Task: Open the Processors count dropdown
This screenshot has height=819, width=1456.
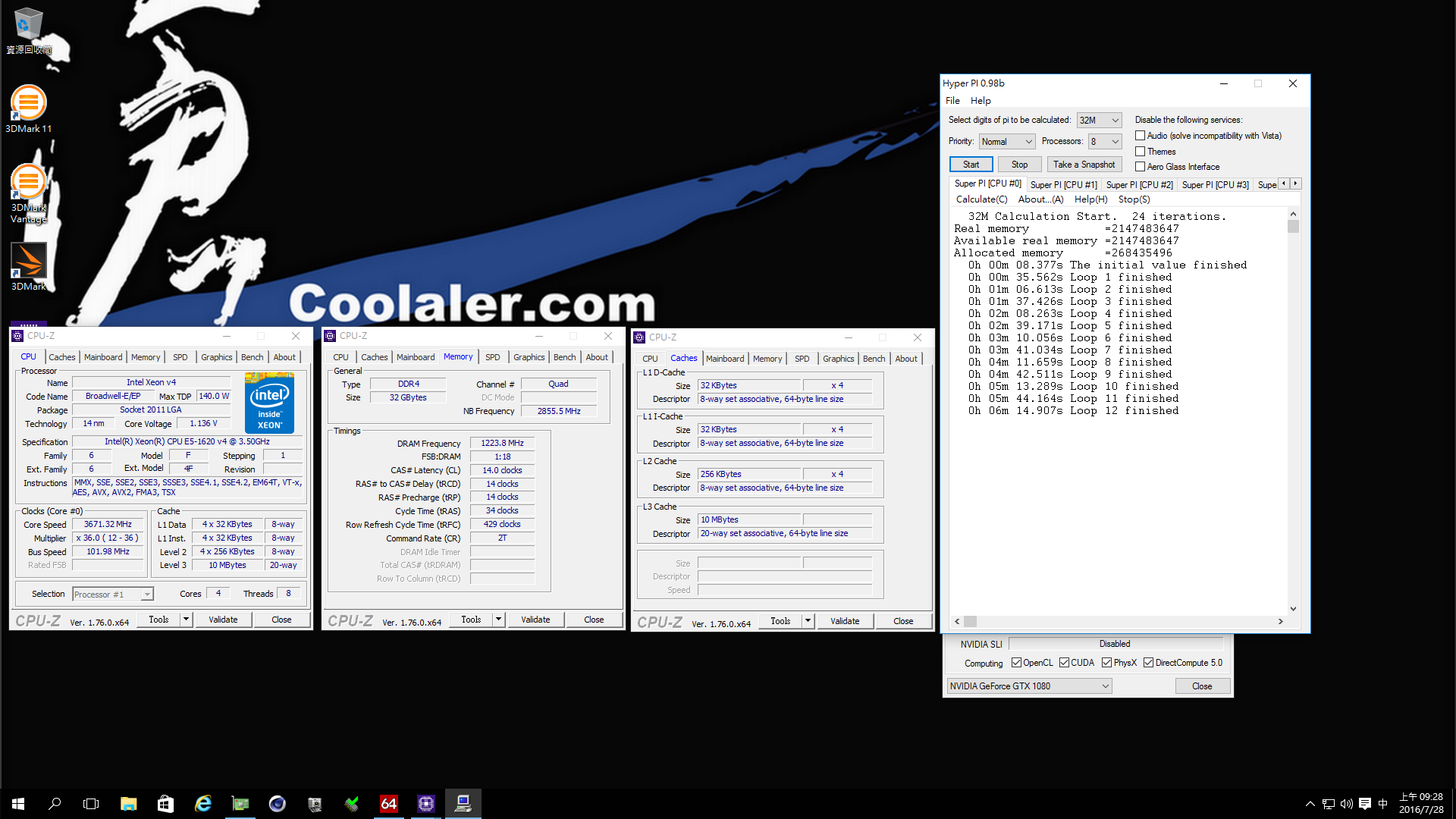Action: (x=1104, y=142)
